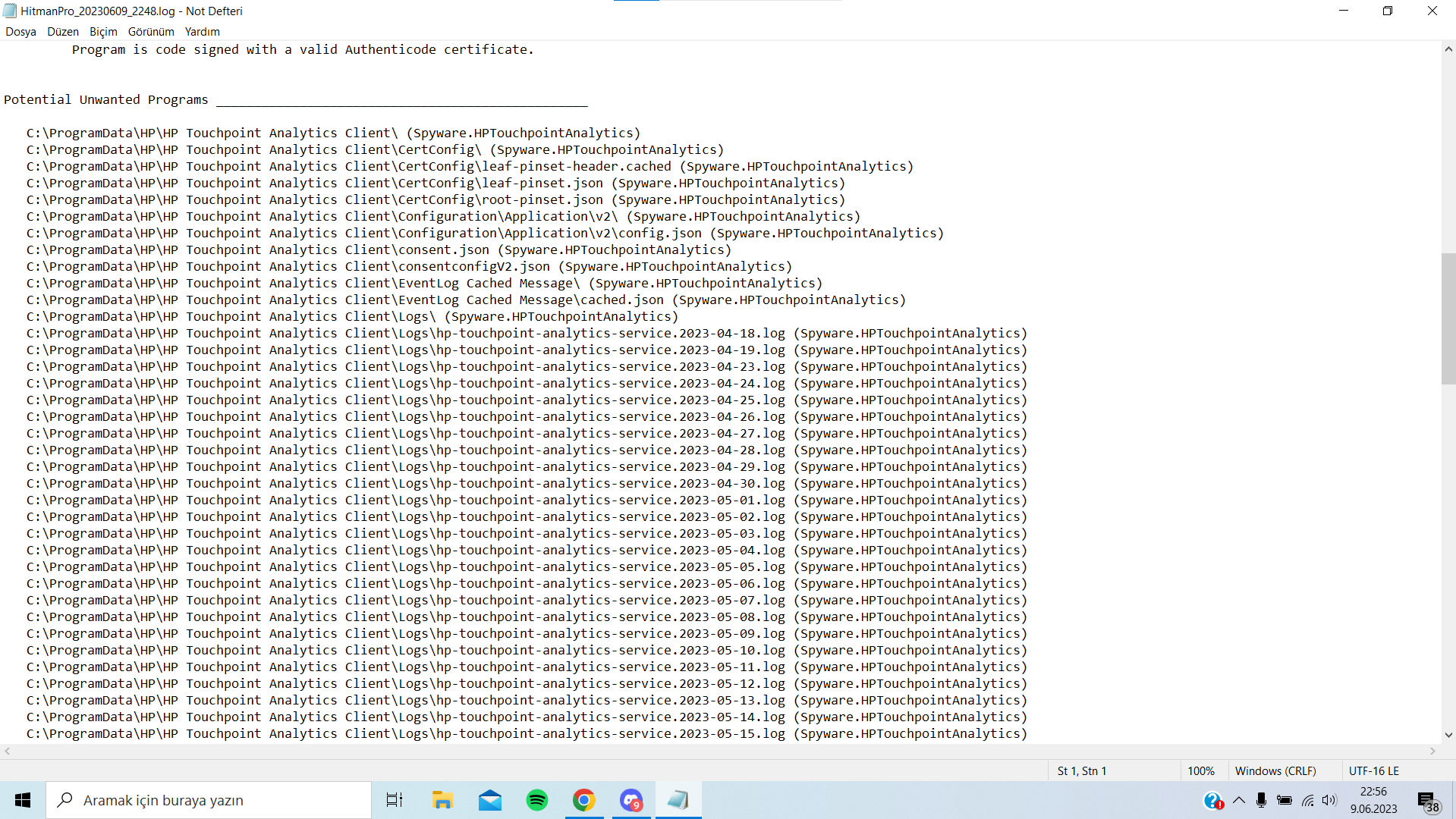Click the 'Potential Unwanted Programs' heading
1456x819 pixels.
coord(106,99)
